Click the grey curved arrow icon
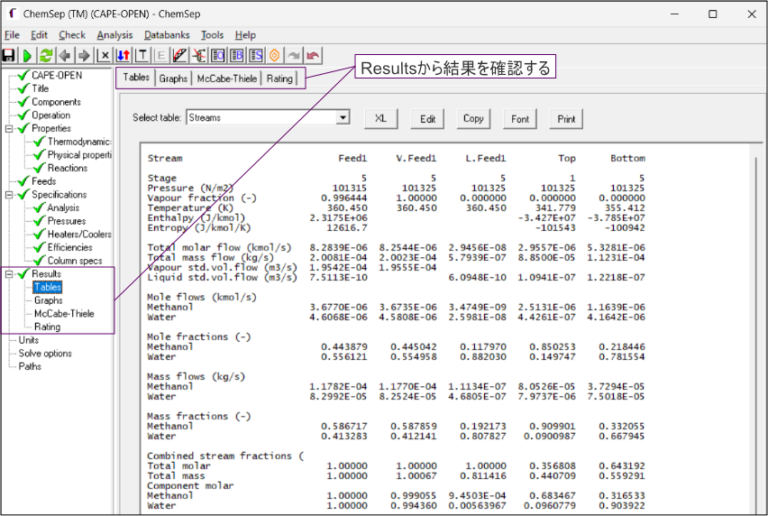Screen dimensions: 768x516 tap(294, 55)
